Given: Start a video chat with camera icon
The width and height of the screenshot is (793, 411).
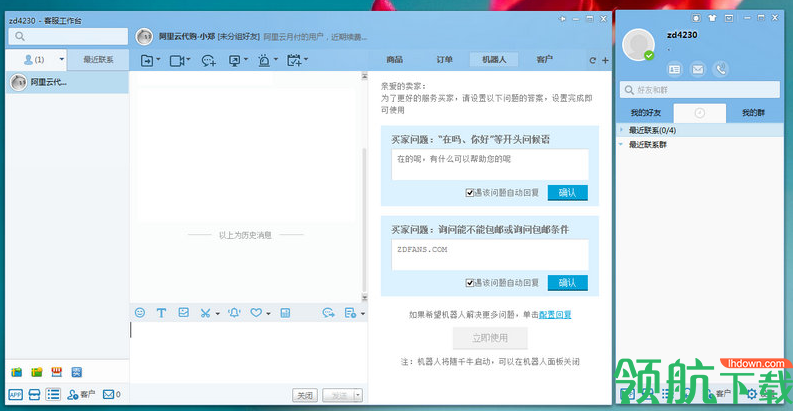Looking at the screenshot, I should (176, 61).
